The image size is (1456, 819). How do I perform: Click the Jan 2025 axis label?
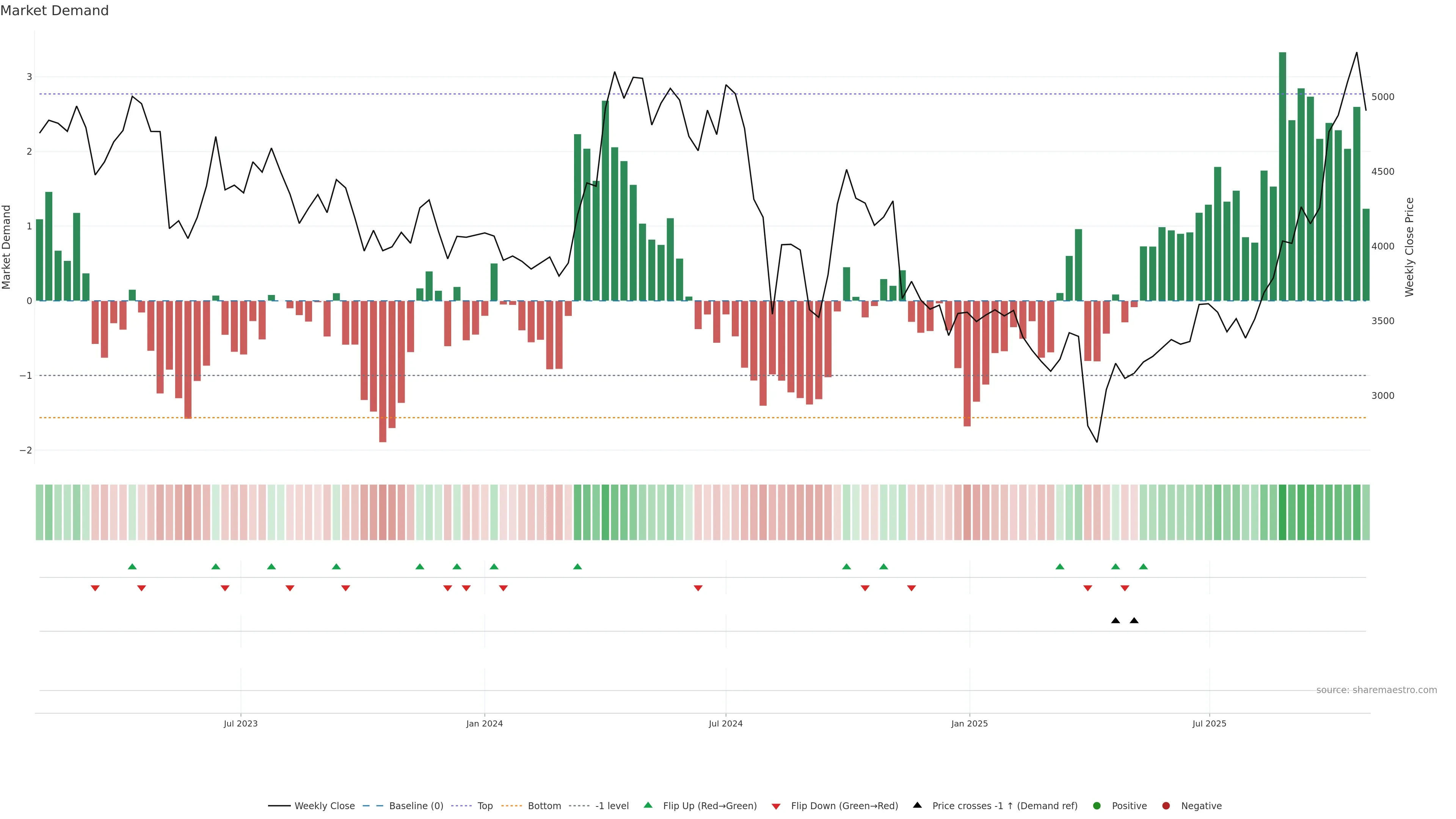(970, 723)
